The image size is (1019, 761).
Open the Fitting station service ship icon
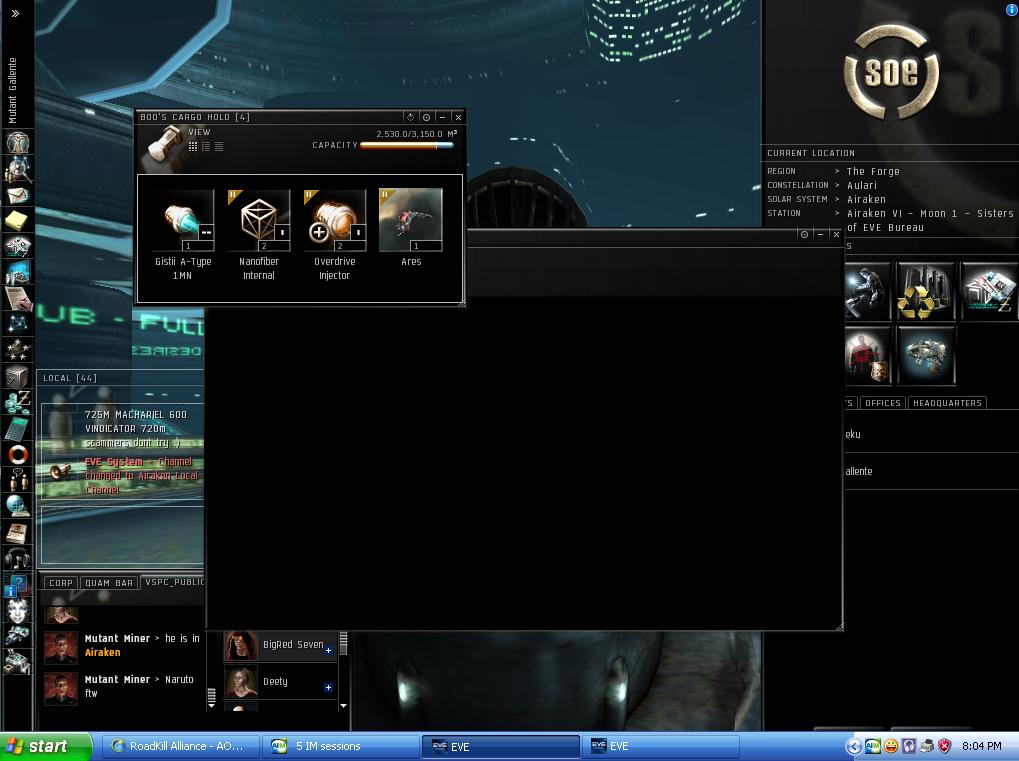925,355
